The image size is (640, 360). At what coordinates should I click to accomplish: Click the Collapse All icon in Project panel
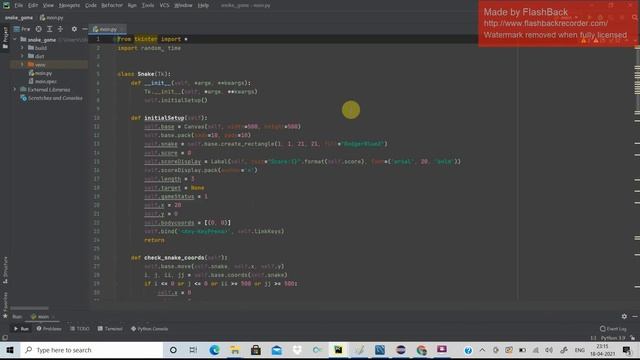(x=60, y=29)
